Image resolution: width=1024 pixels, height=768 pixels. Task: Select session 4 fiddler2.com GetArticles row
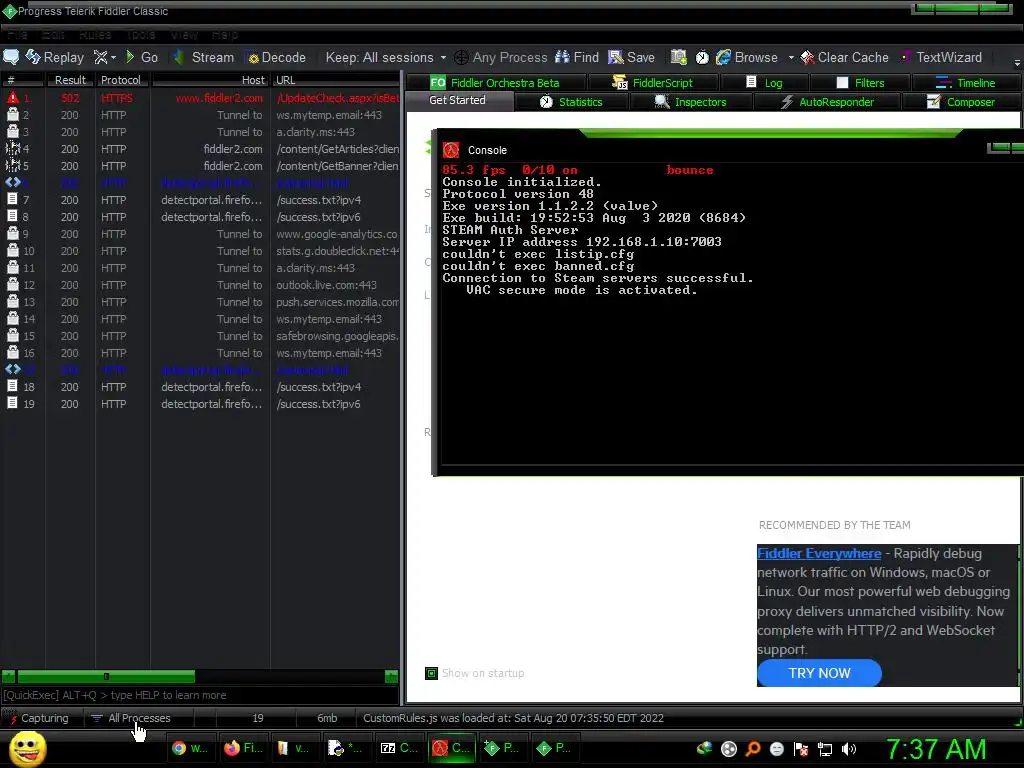pos(200,149)
